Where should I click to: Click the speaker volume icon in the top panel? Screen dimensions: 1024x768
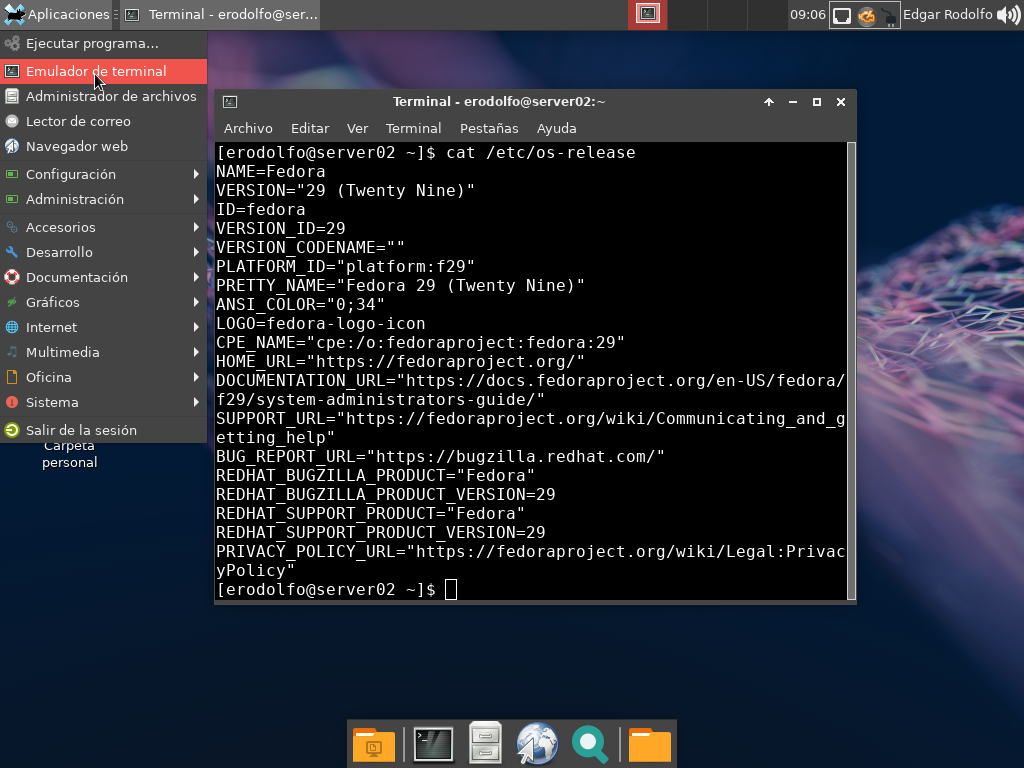coord(1008,14)
